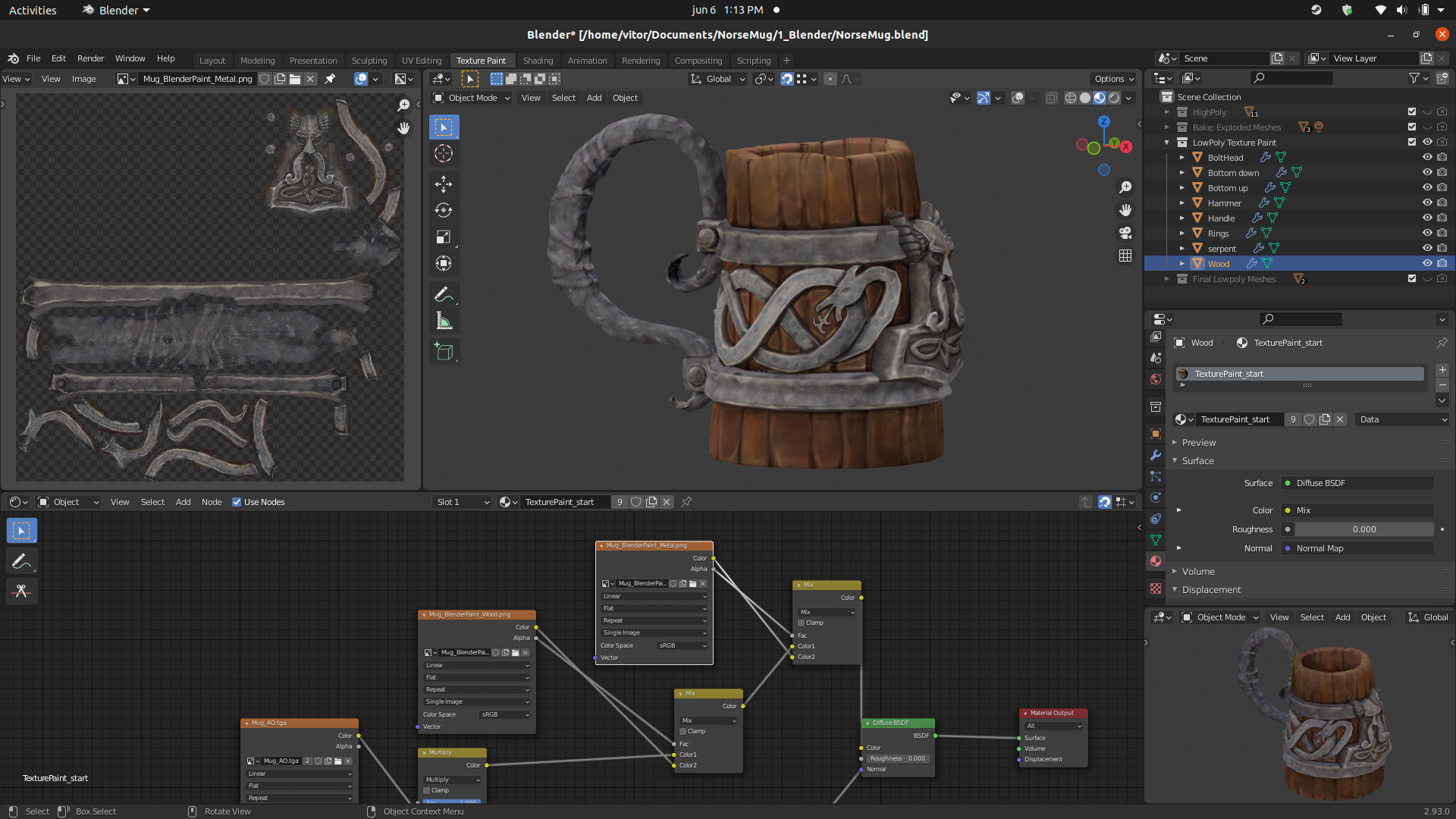Screen dimensions: 1456x819
Task: Open the Object Mode dropdown in viewport
Action: [472, 98]
